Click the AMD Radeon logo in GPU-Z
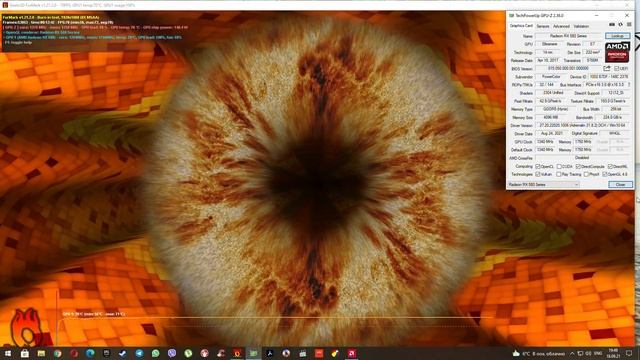640x360 pixels. 617,52
